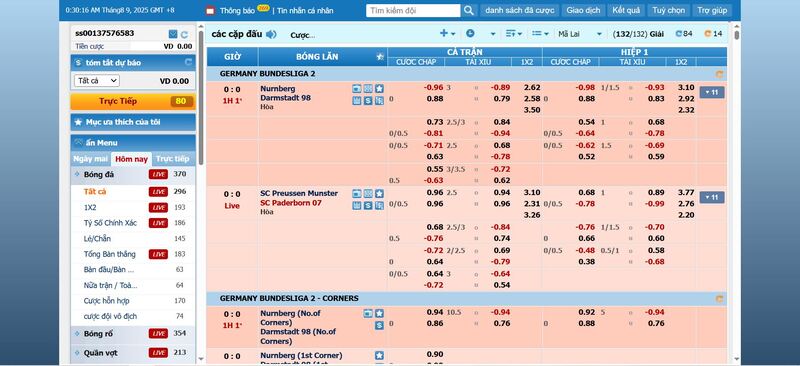The height and width of the screenshot is (366, 800).
Task: Click the orange refresh counter showing 14
Action: 713,34
